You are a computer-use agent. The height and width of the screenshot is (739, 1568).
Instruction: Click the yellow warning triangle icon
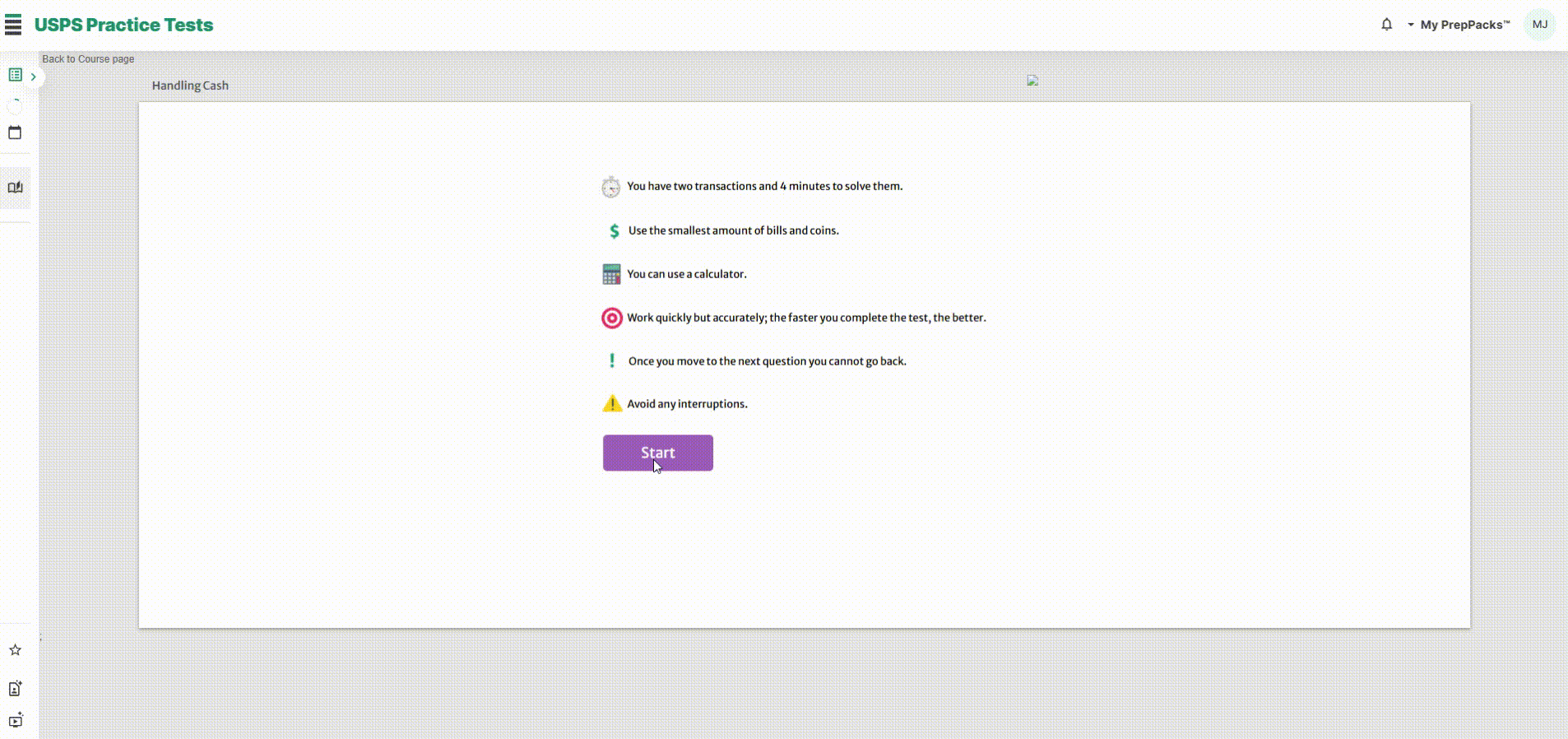click(612, 403)
